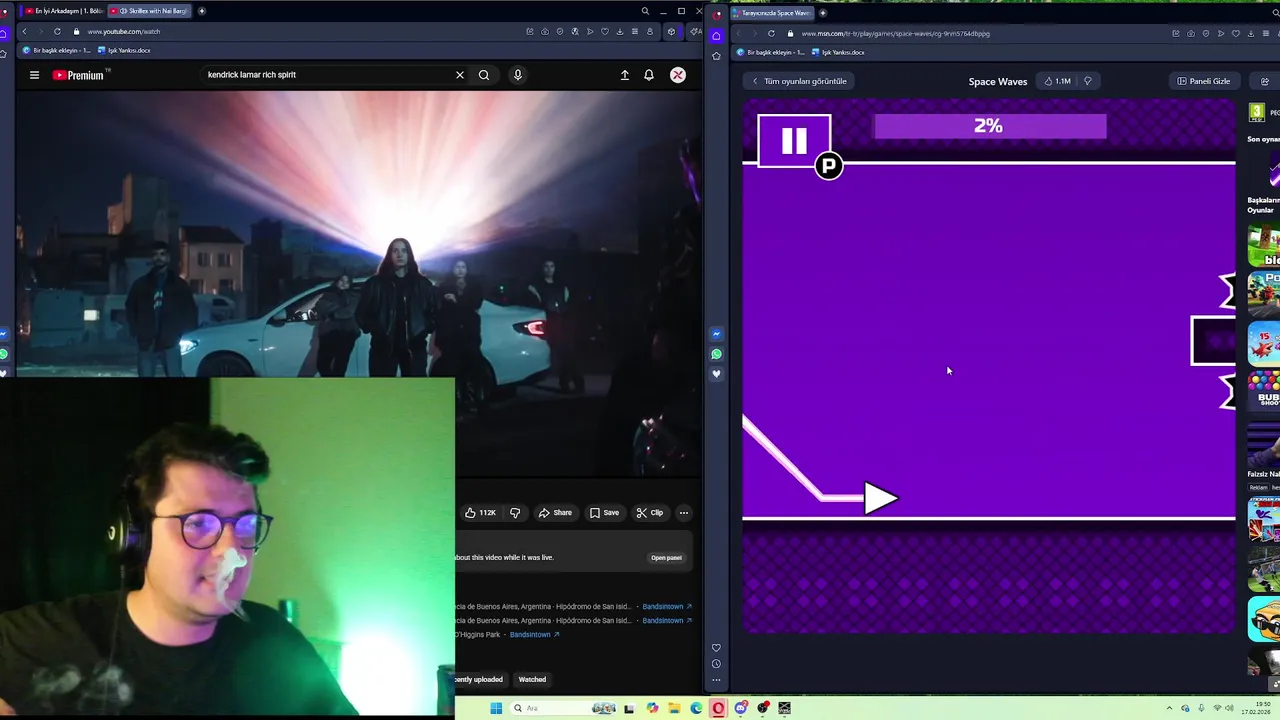Click the Open panel button
Screen dimensions: 1280x720
coord(666,558)
